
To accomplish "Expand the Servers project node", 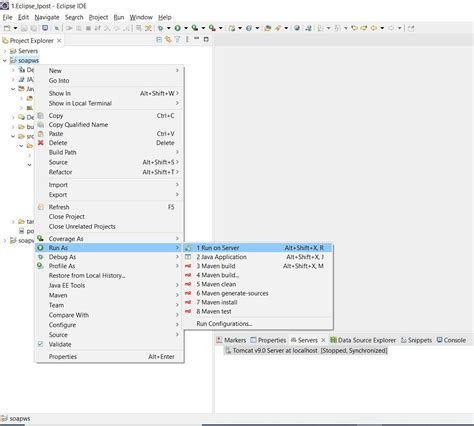I will point(5,51).
